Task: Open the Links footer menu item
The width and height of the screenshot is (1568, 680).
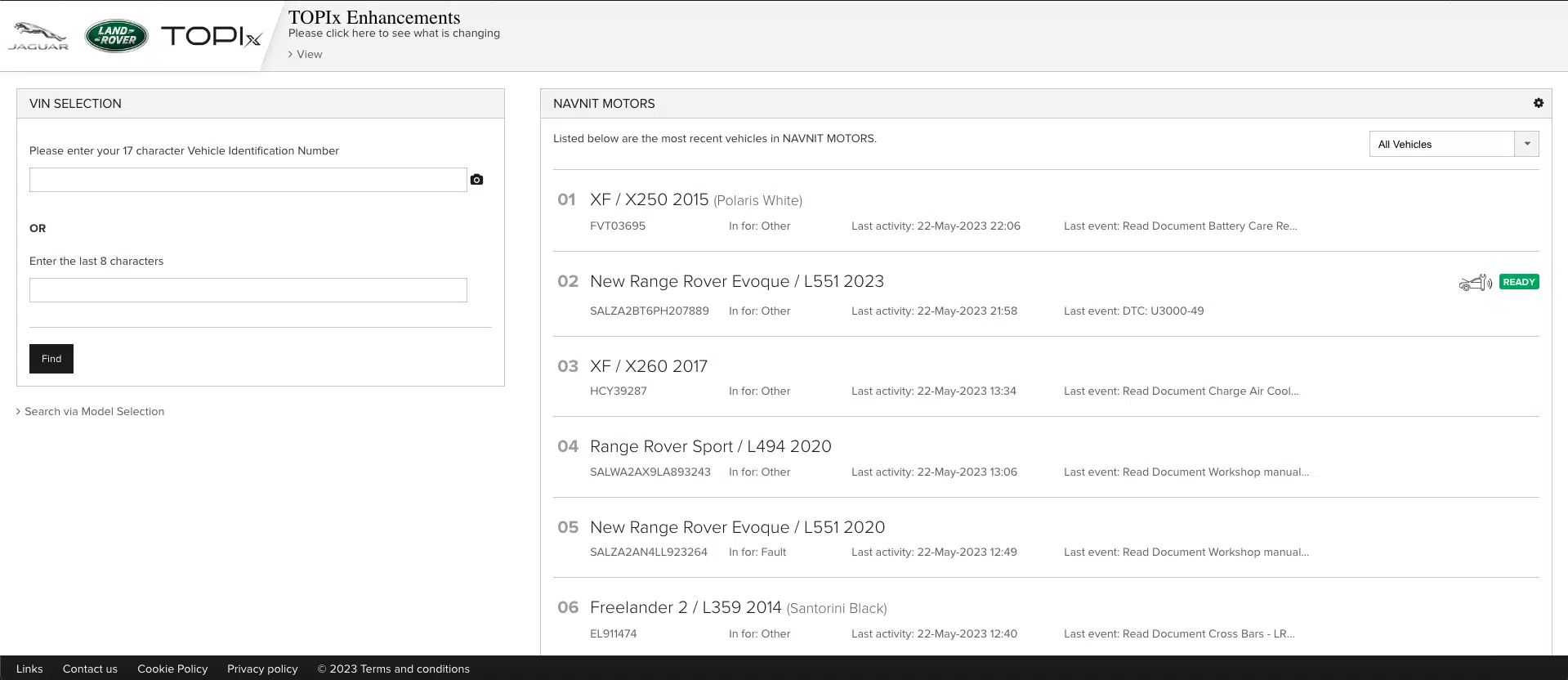Action: click(29, 669)
